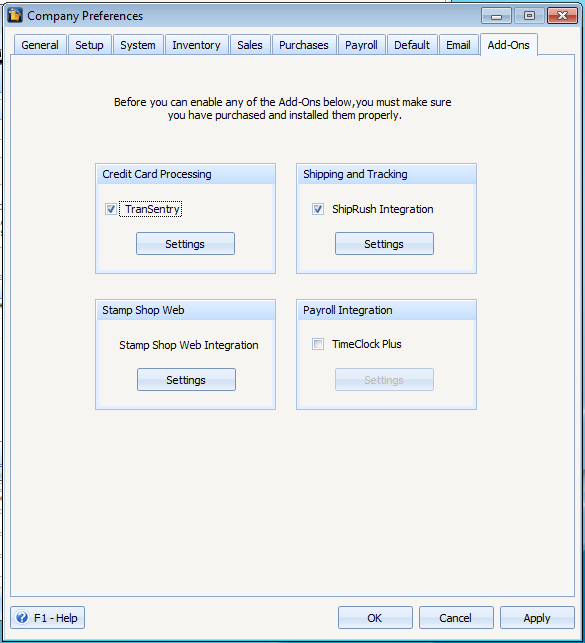Open Stamp Shop Web Settings
This screenshot has width=585, height=643.
pyautogui.click(x=186, y=380)
